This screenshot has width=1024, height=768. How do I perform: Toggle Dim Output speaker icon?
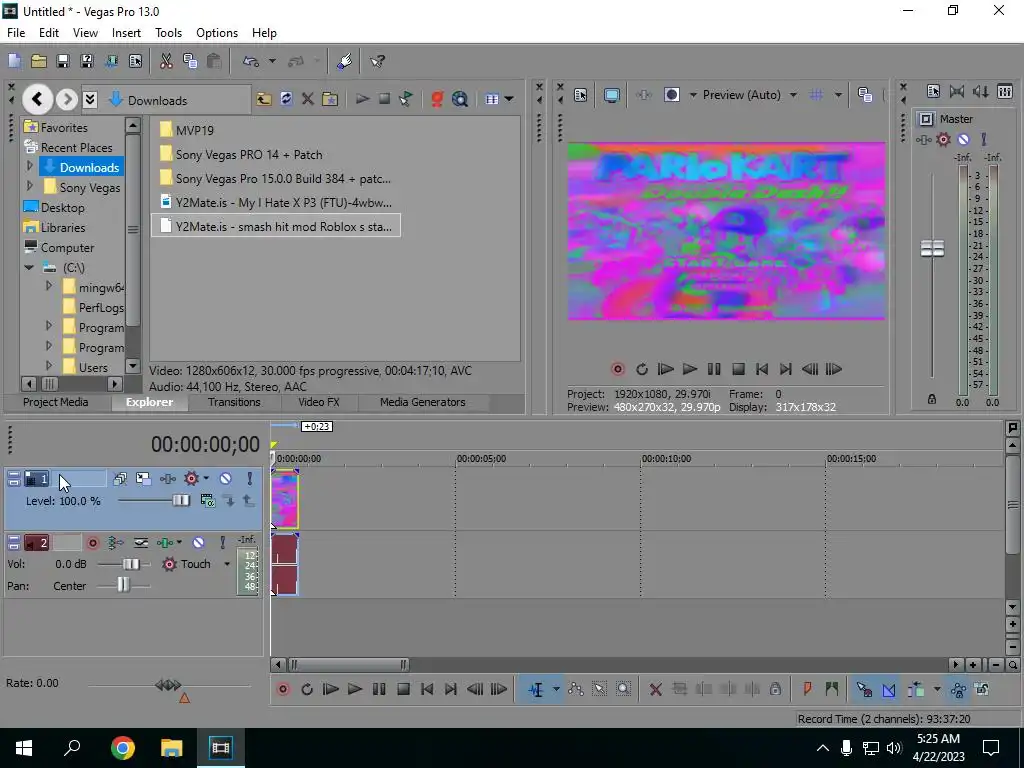(x=981, y=91)
